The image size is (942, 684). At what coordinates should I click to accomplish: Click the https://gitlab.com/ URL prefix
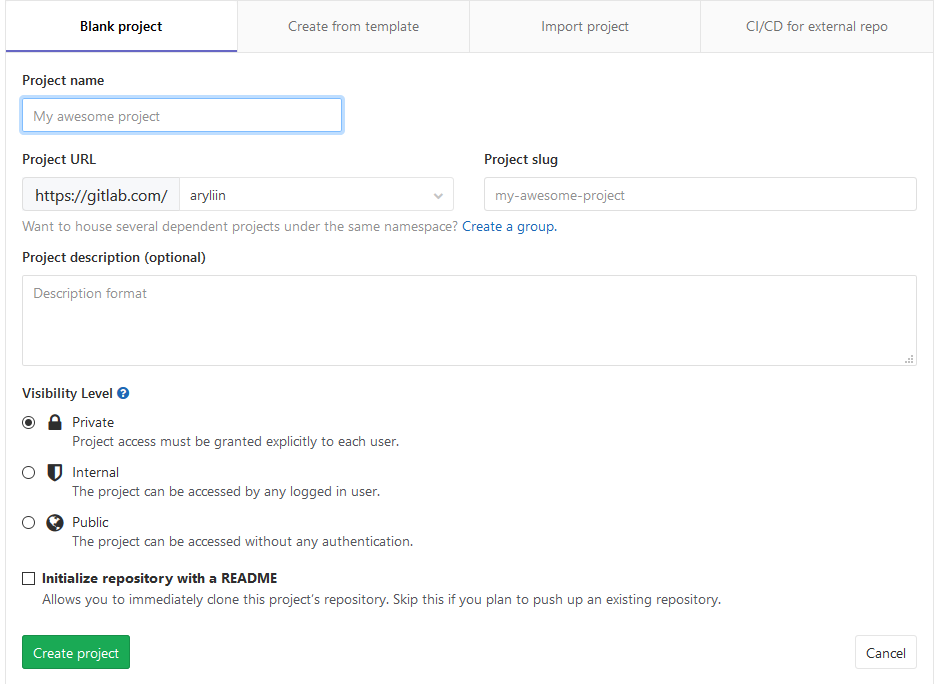coord(101,194)
